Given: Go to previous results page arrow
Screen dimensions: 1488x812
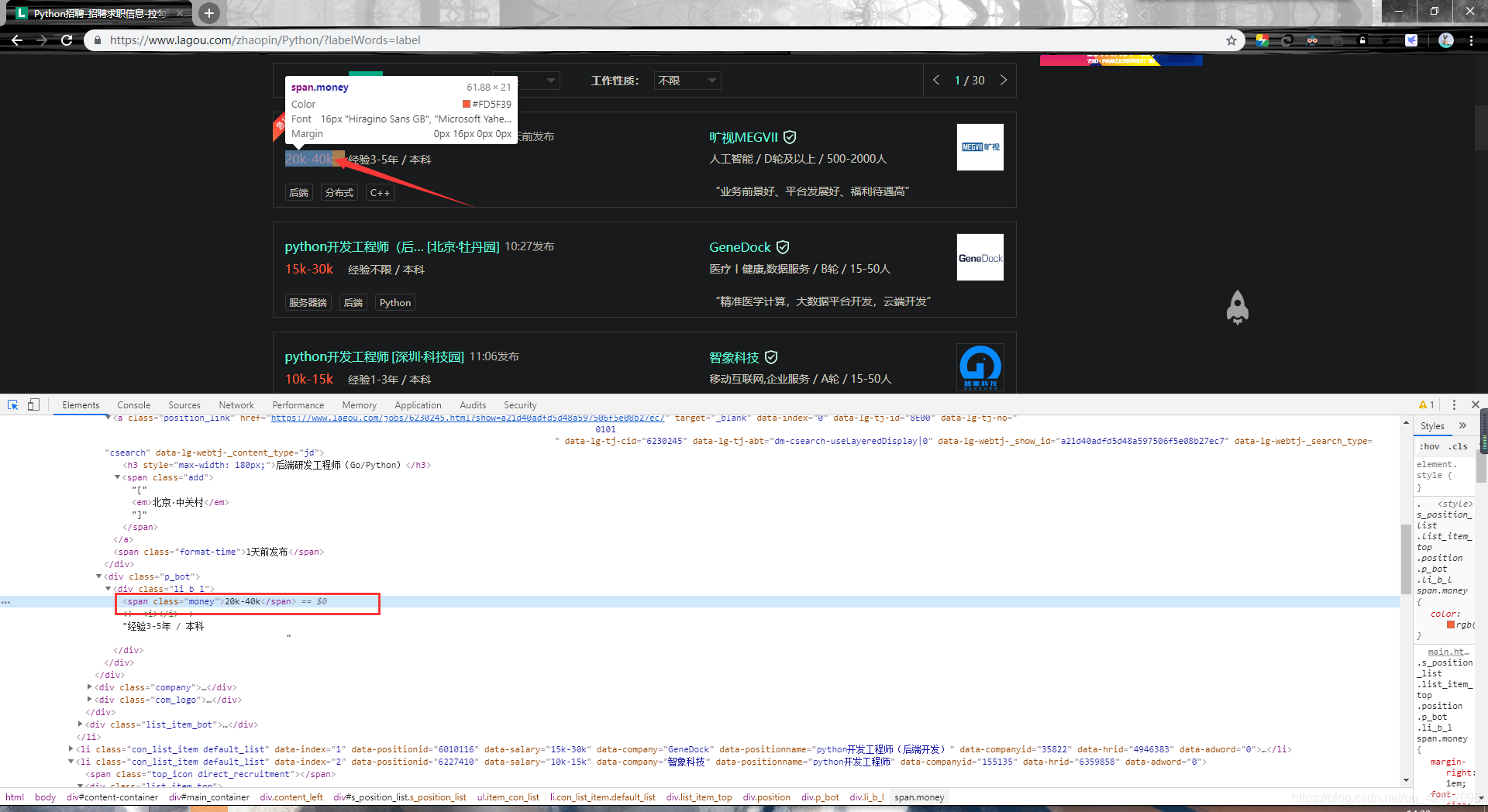Looking at the screenshot, I should click(936, 80).
